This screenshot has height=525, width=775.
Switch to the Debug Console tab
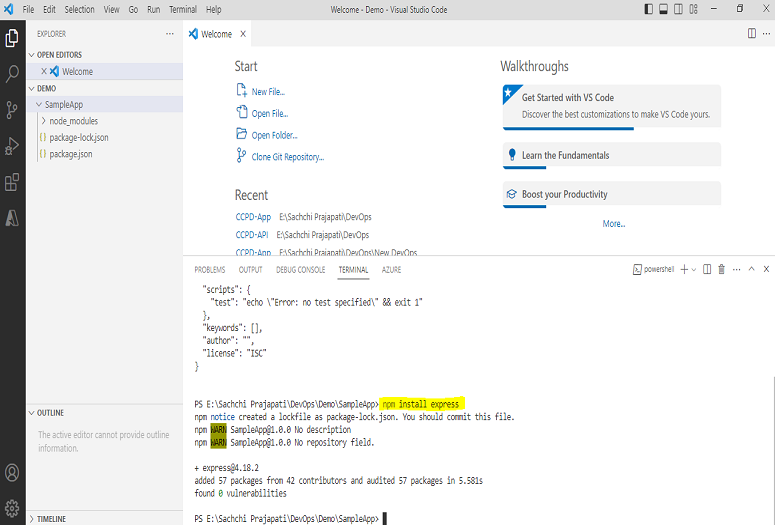pyautogui.click(x=301, y=270)
